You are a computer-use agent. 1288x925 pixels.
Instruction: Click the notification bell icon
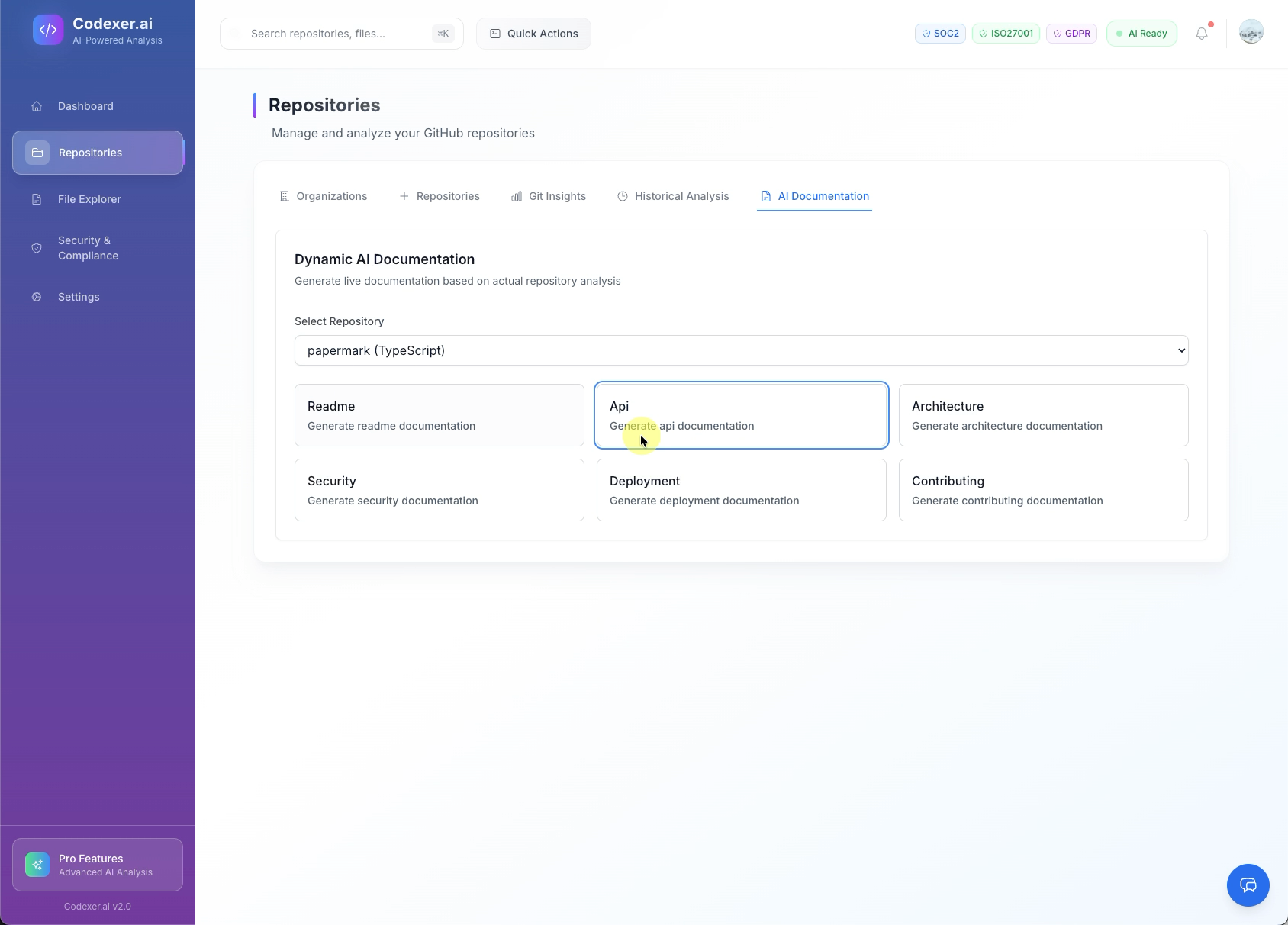point(1202,33)
